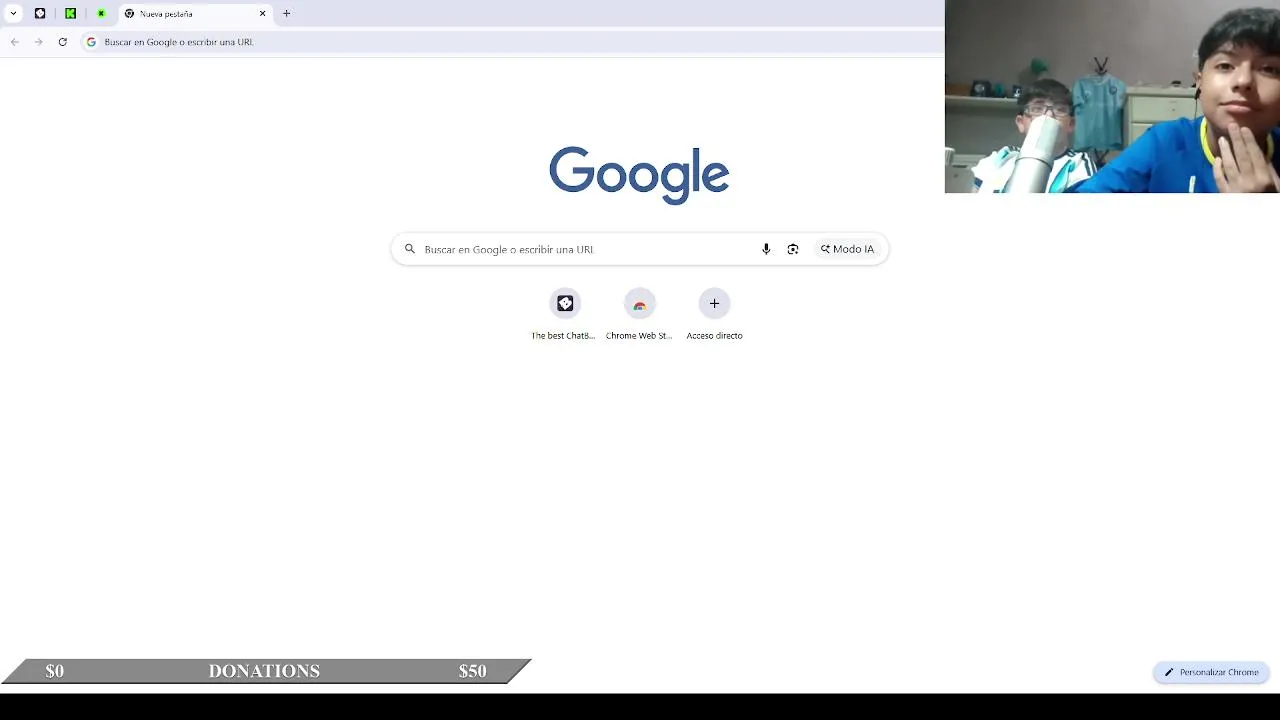The height and width of the screenshot is (720, 1280).
Task: Click the 'The best ChatB...' label
Action: [x=563, y=336]
